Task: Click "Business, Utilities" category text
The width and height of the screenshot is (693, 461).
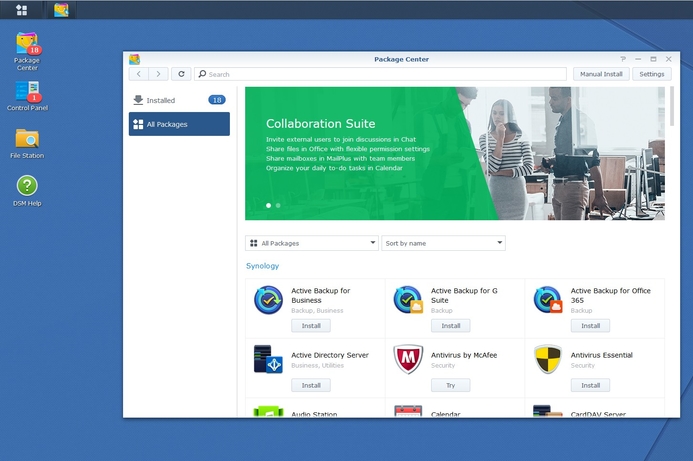Action: 317,366
